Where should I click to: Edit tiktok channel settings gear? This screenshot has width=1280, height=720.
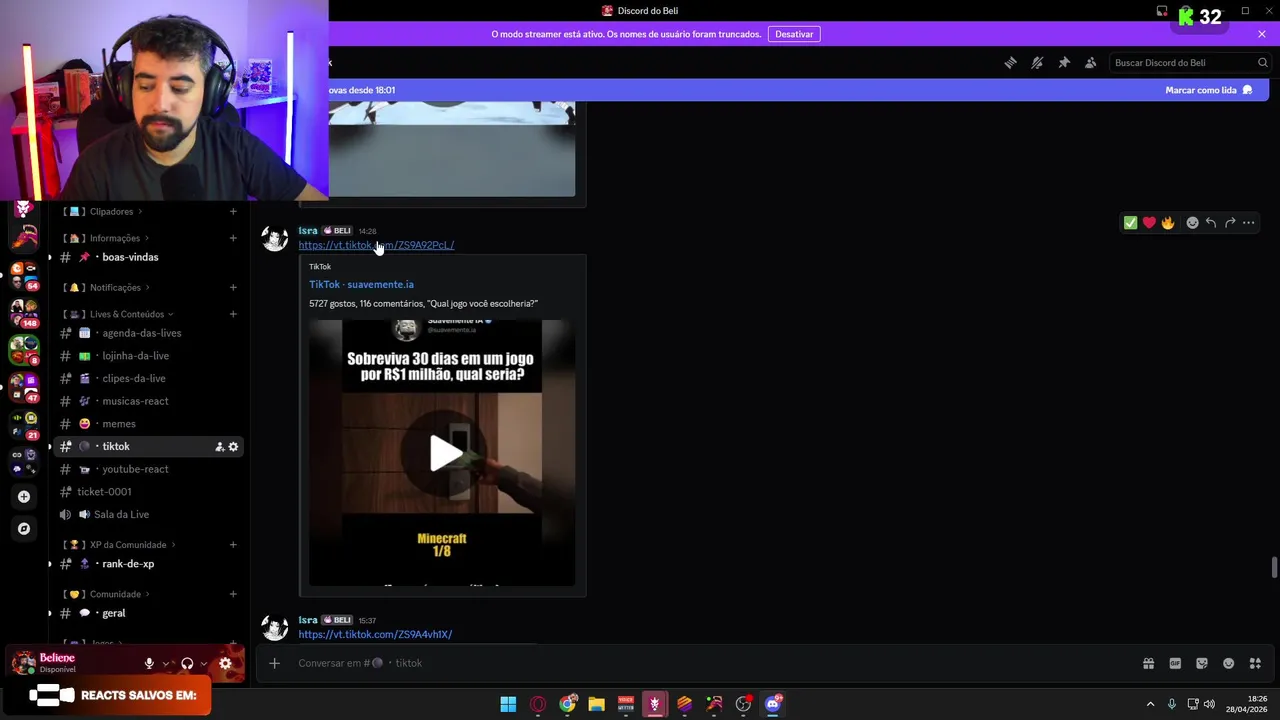coord(233,447)
